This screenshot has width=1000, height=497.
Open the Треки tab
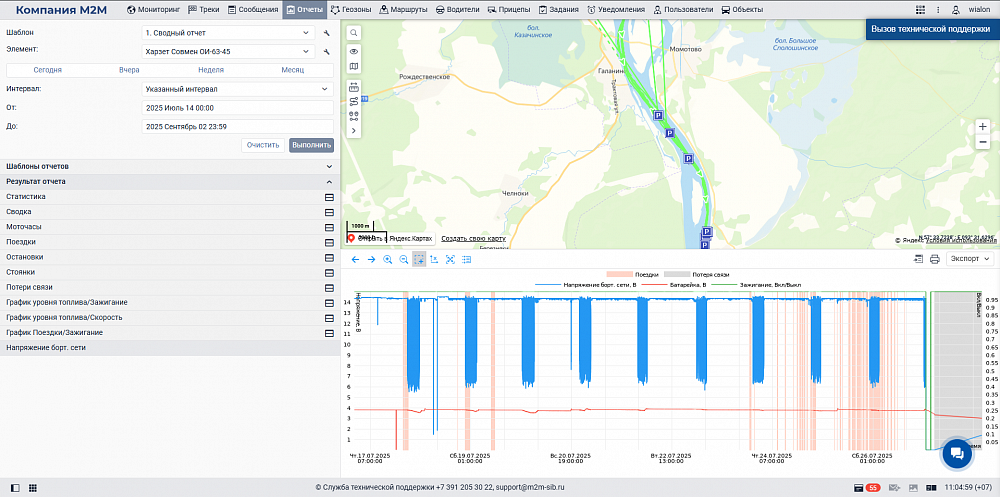pos(203,10)
